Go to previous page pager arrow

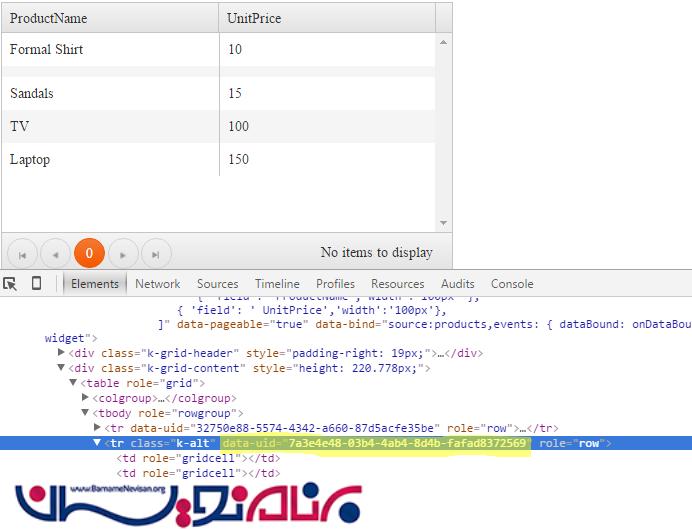coord(55,253)
